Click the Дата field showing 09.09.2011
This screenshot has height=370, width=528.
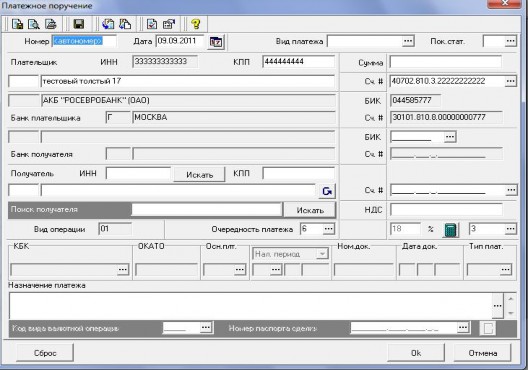180,41
